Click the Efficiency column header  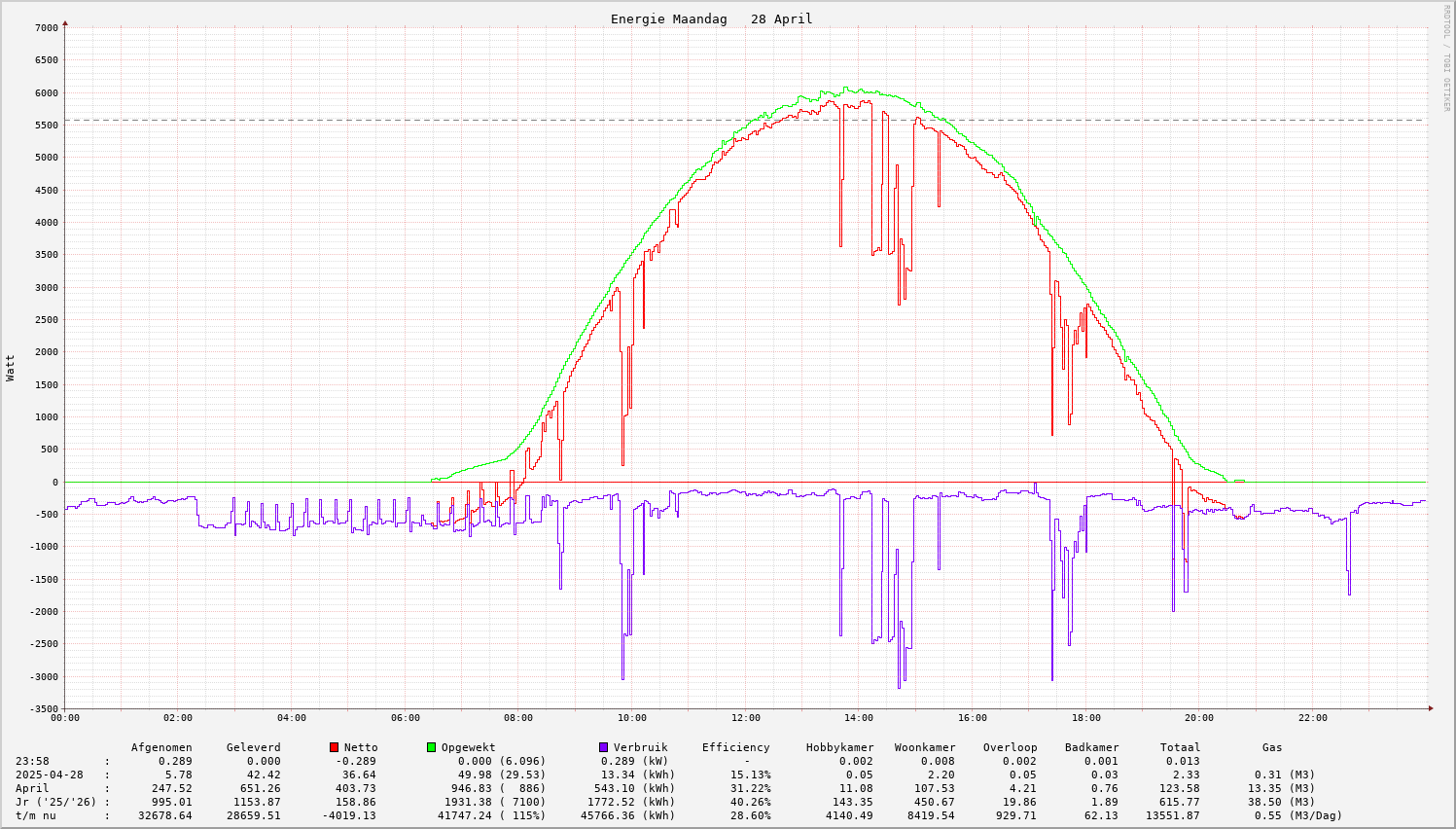tap(735, 747)
